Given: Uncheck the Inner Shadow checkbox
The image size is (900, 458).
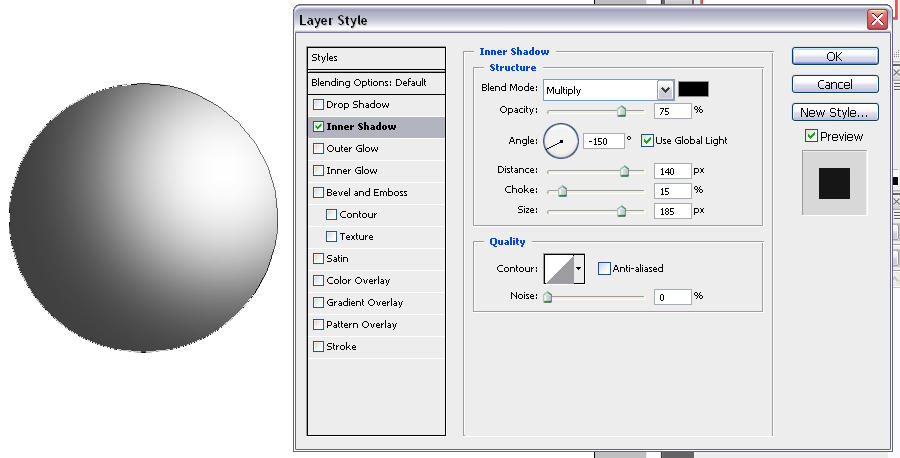Looking at the screenshot, I should pos(318,126).
